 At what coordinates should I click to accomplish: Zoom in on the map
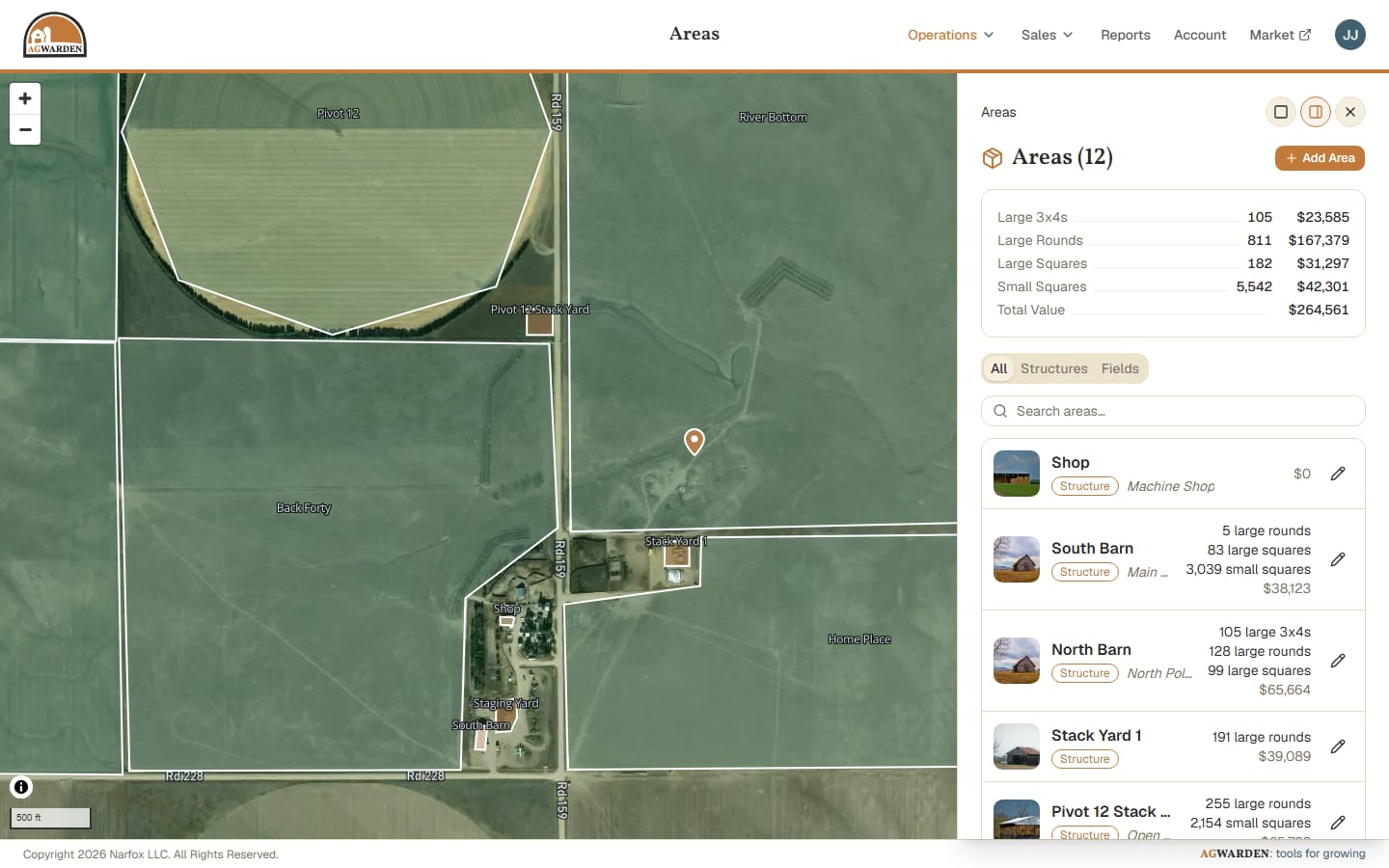(x=25, y=98)
